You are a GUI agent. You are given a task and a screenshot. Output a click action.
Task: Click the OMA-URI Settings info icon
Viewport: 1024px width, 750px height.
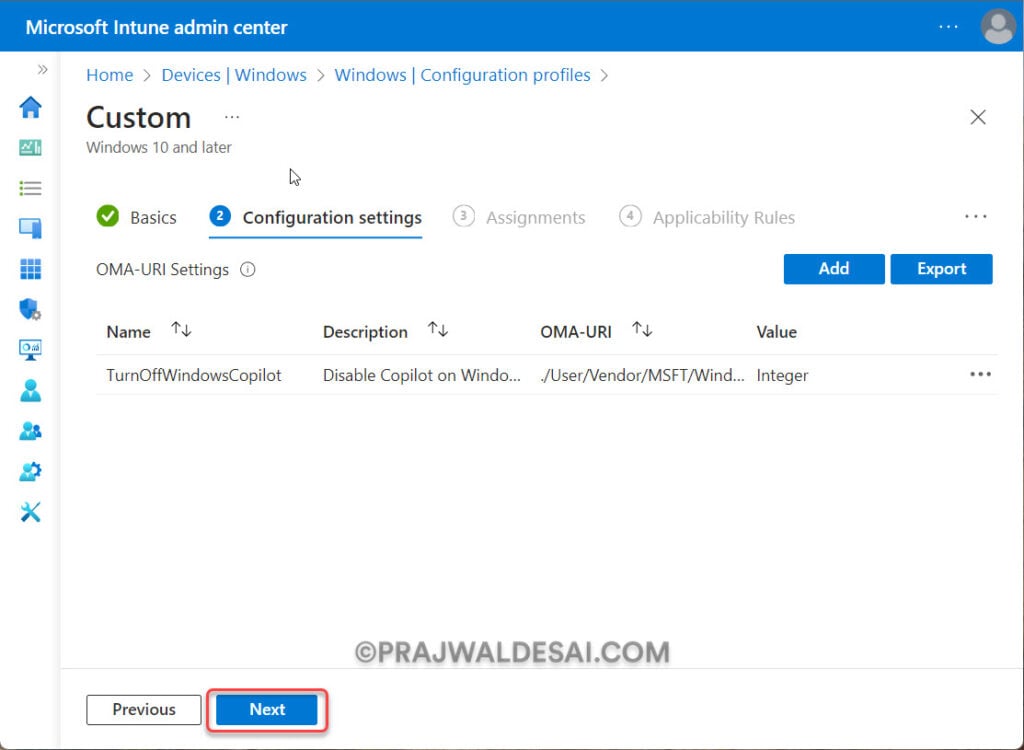(248, 269)
